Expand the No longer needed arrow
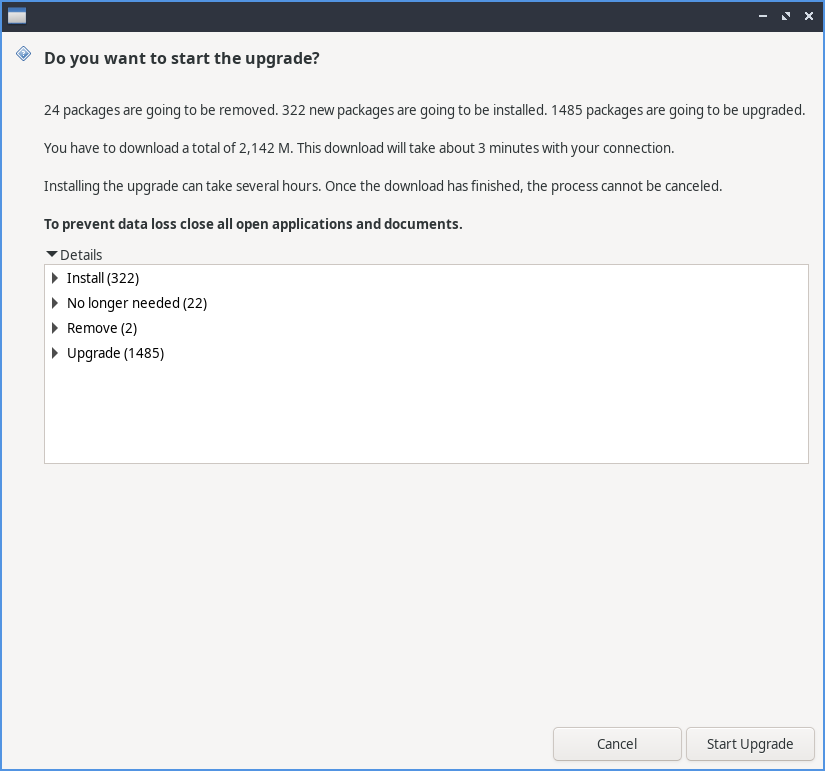 (x=55, y=303)
